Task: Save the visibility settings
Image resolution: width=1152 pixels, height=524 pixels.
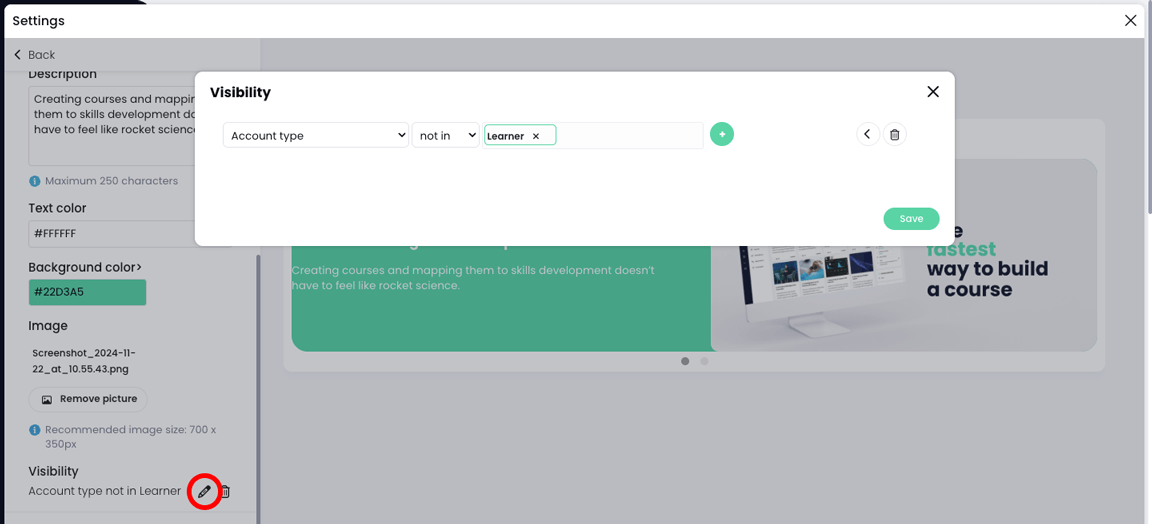Action: (911, 219)
